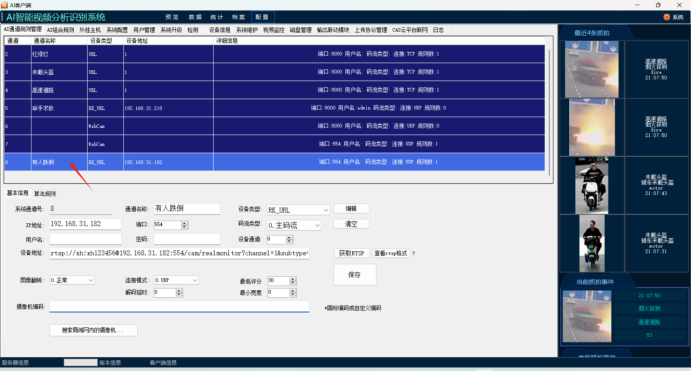Click the question mark help next to rtsp格式

[x=413, y=253]
